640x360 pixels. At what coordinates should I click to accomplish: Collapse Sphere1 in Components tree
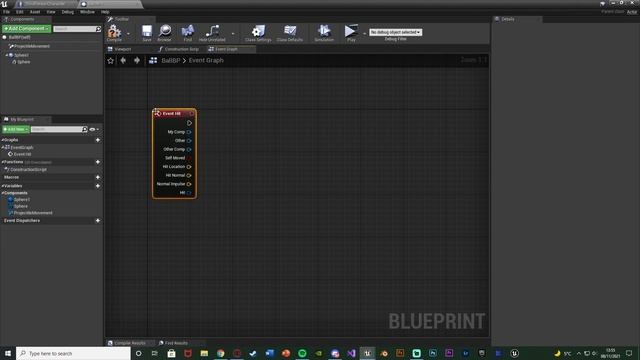pyautogui.click(x=7, y=55)
